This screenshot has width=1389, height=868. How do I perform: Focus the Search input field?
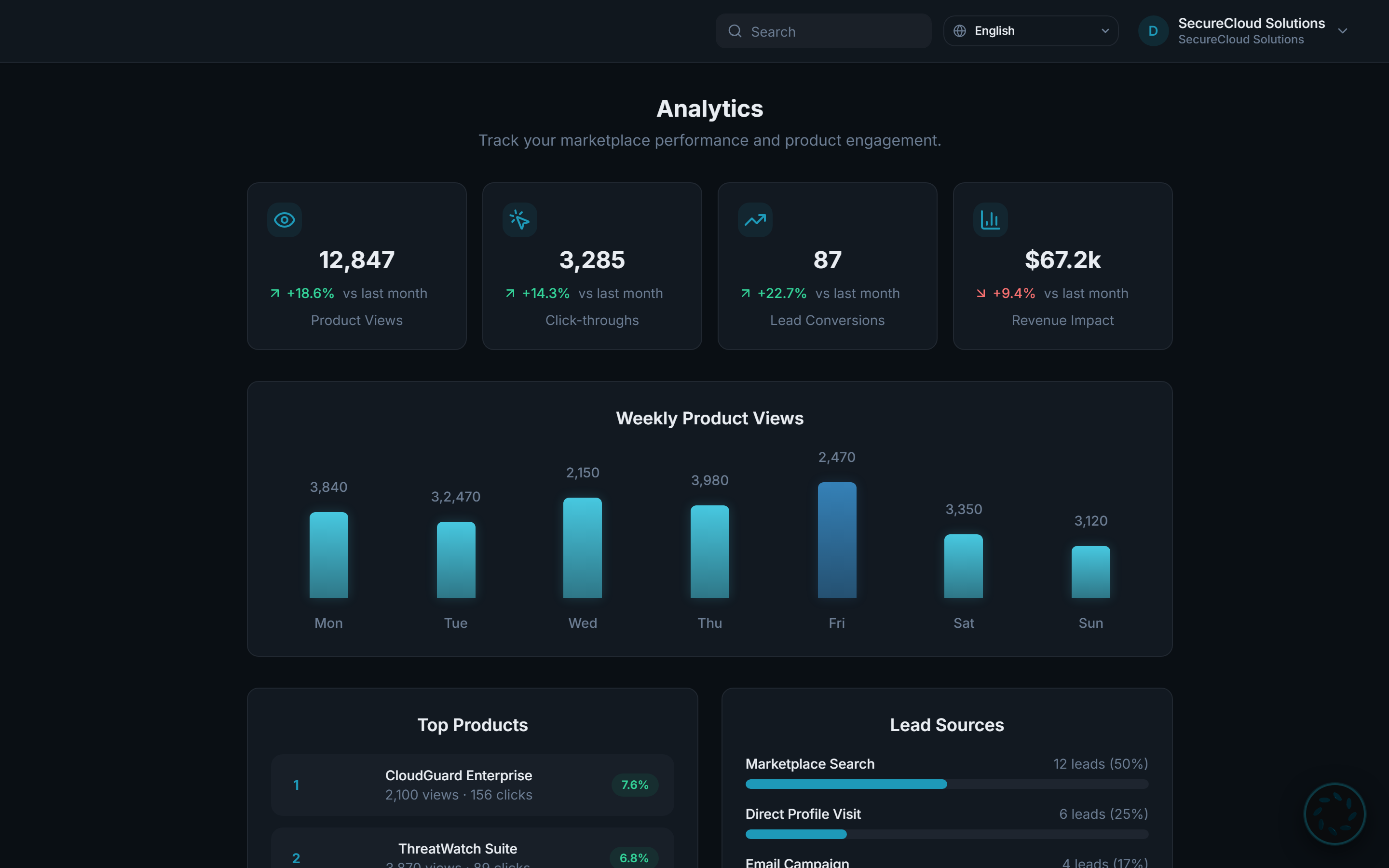coord(823,31)
